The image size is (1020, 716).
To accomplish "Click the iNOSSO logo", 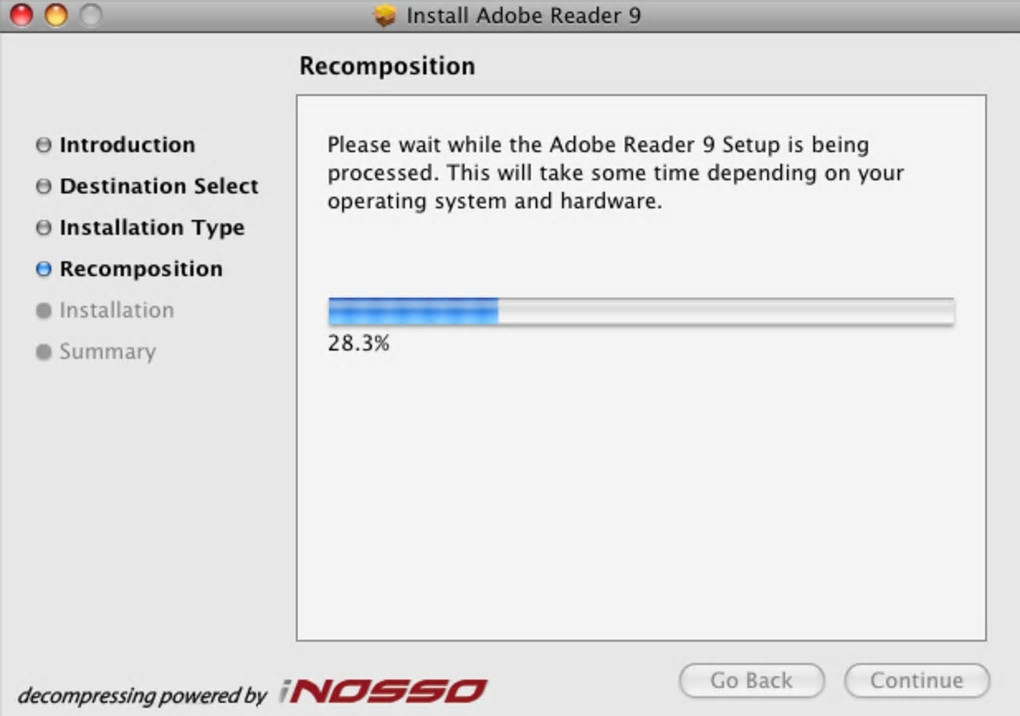I will tap(383, 691).
